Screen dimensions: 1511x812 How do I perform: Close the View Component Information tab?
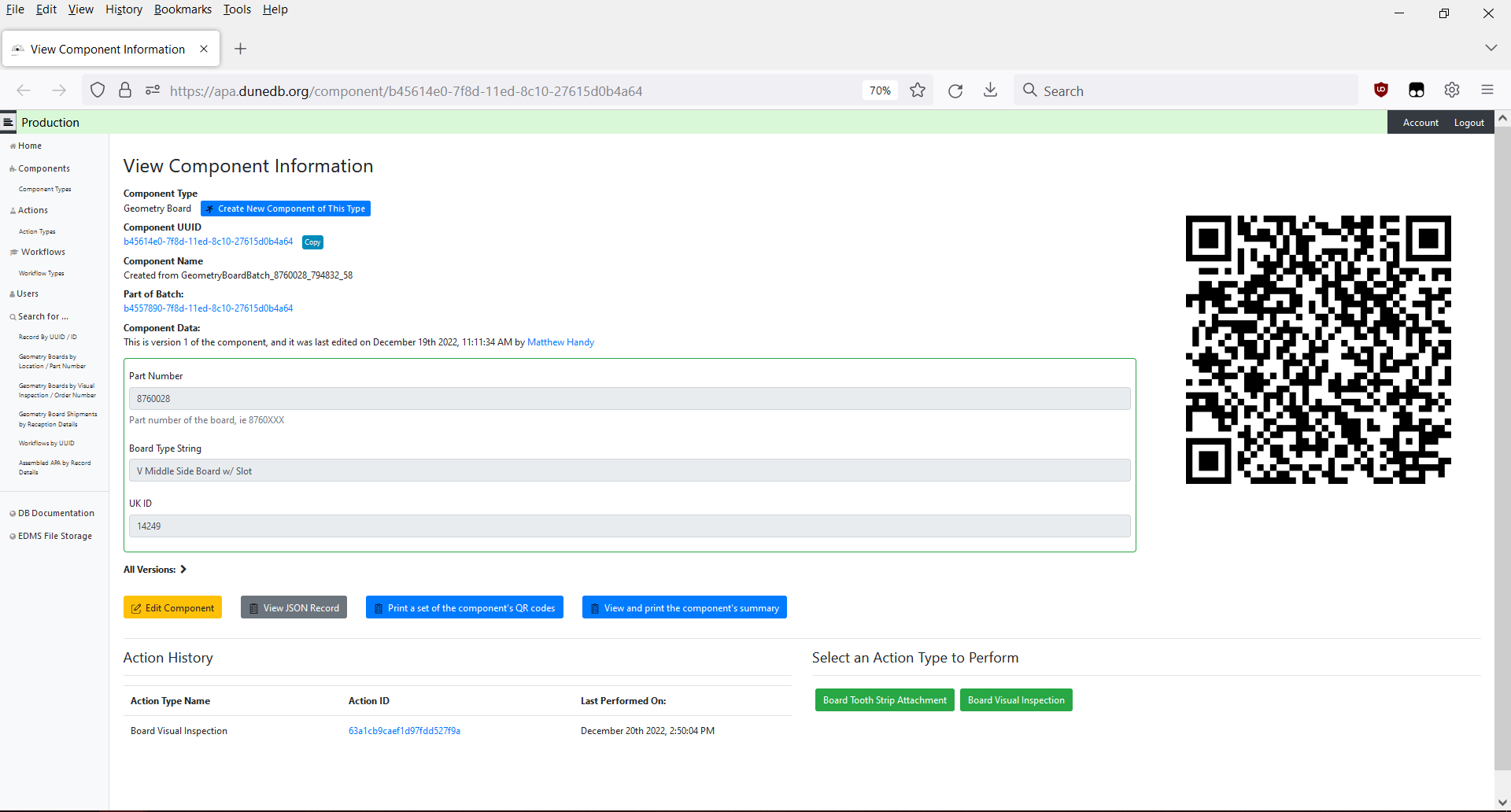click(x=204, y=49)
